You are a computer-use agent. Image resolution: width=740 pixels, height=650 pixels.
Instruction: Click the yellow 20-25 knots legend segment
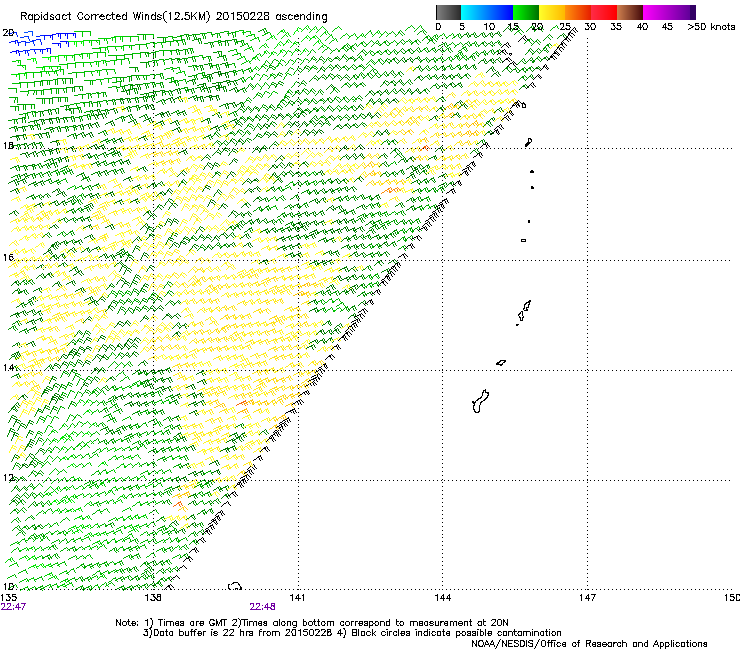point(552,12)
